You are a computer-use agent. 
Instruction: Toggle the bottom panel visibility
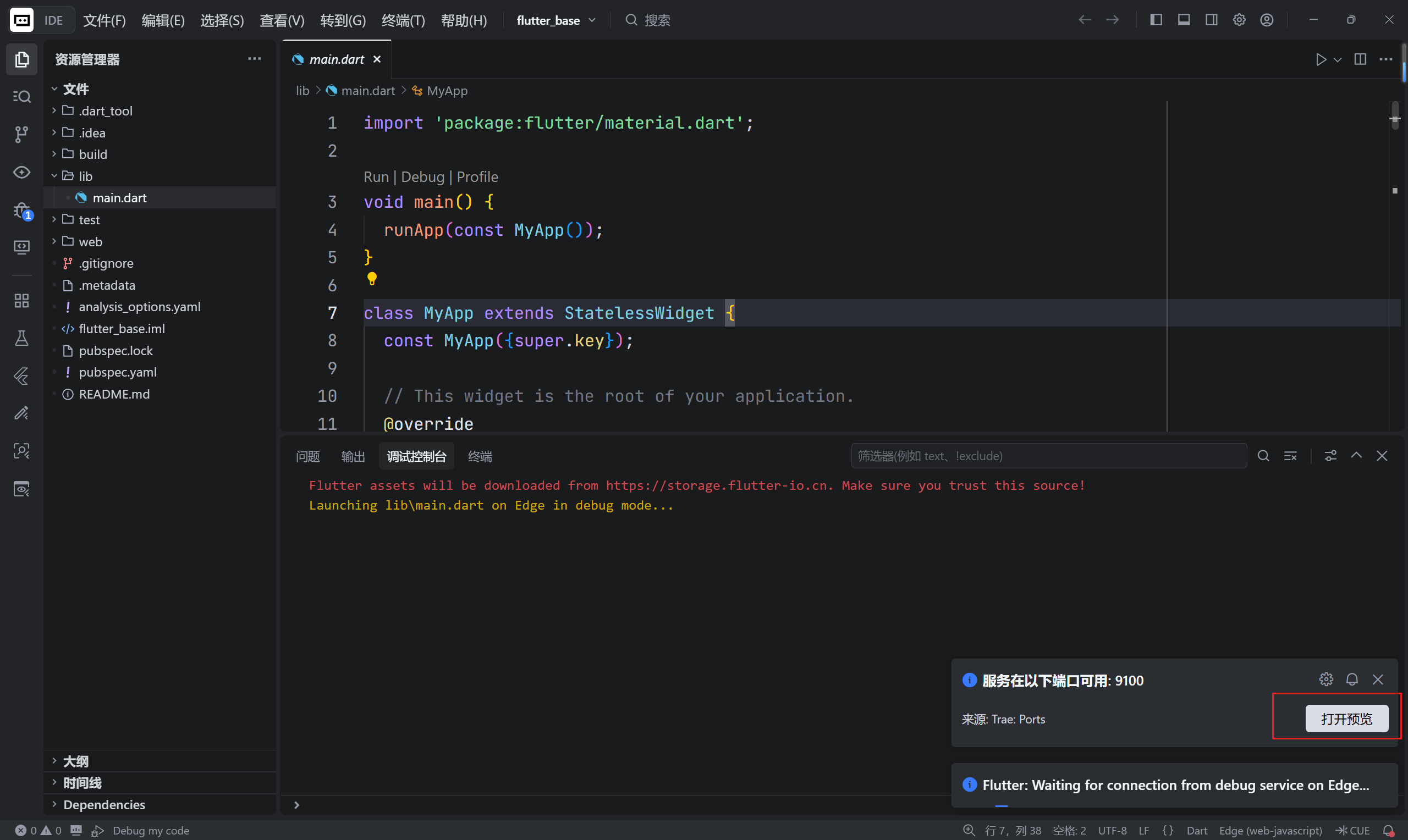coord(1182,19)
